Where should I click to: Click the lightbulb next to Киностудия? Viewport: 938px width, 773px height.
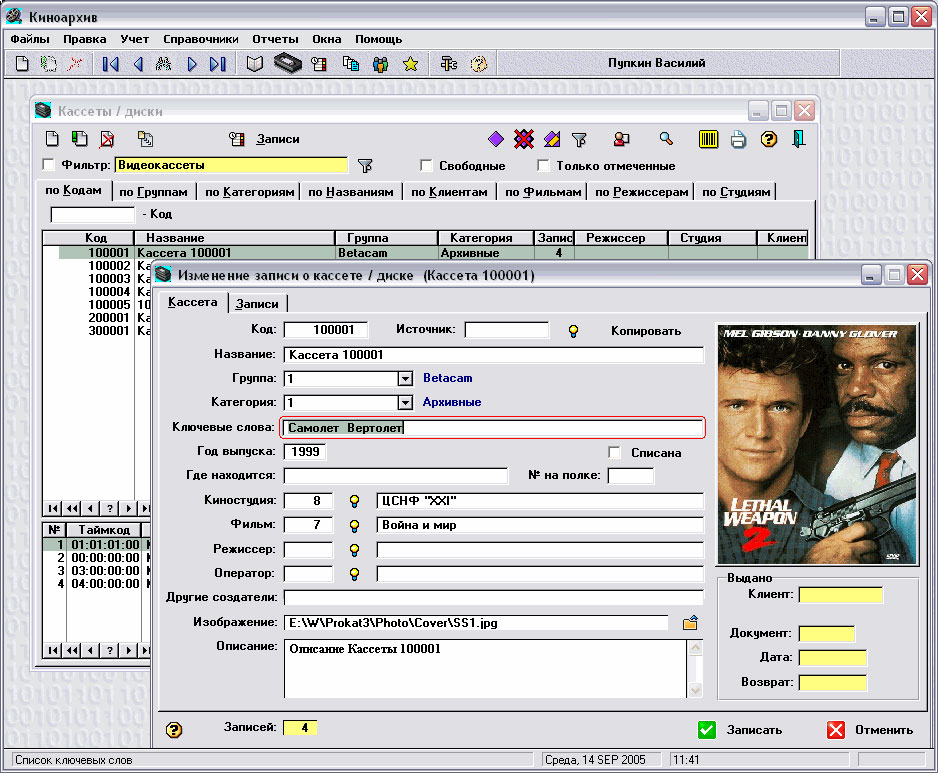click(353, 501)
